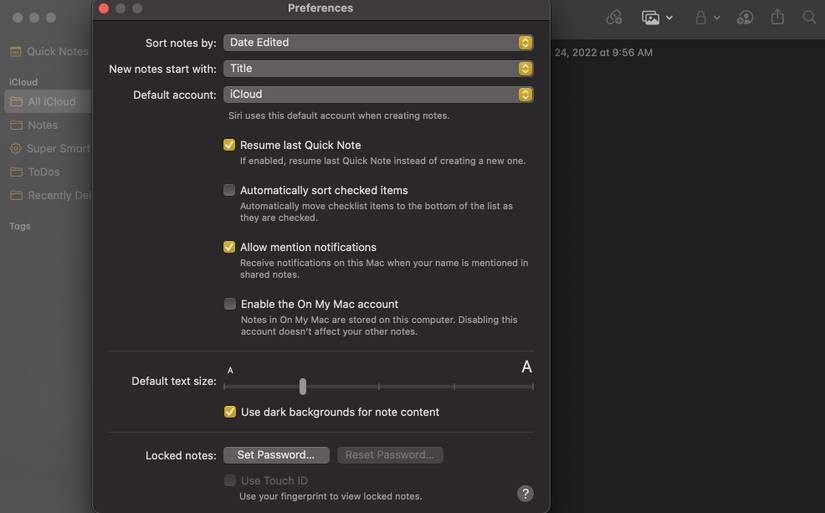
Task: Expand the New notes start with dropdown
Action: pos(378,69)
